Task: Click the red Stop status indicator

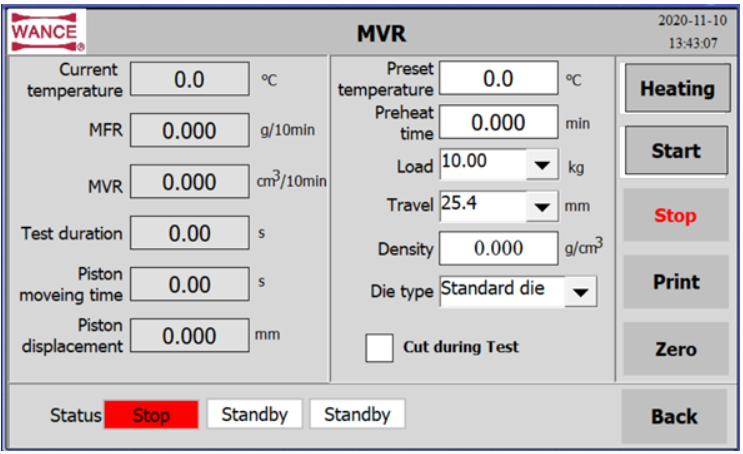Action: (151, 415)
